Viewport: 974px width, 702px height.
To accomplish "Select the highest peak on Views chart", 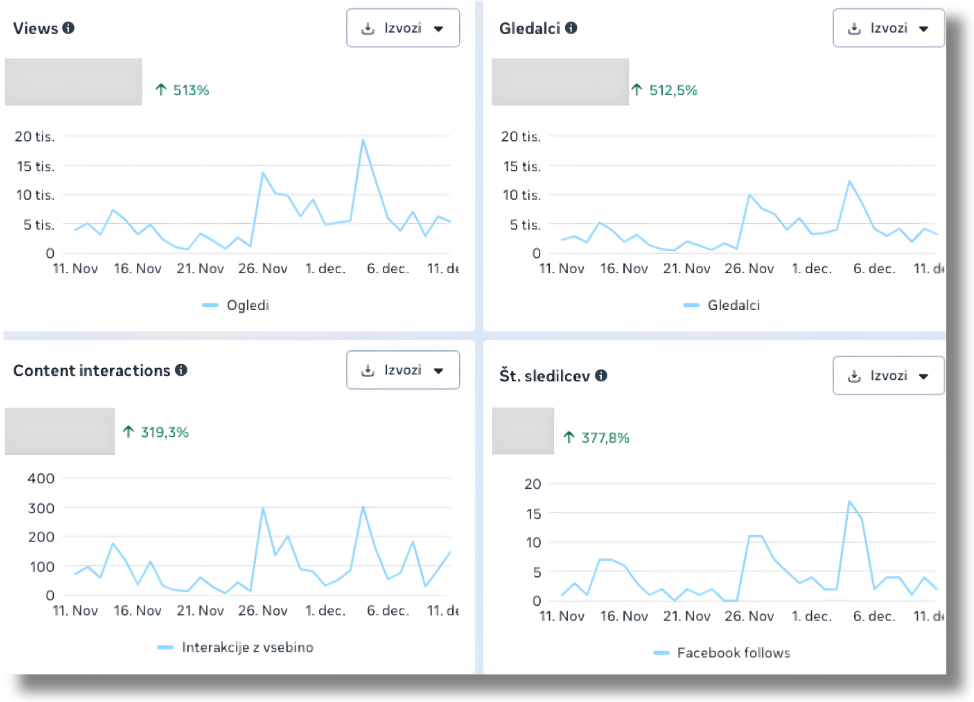I will tap(363, 140).
